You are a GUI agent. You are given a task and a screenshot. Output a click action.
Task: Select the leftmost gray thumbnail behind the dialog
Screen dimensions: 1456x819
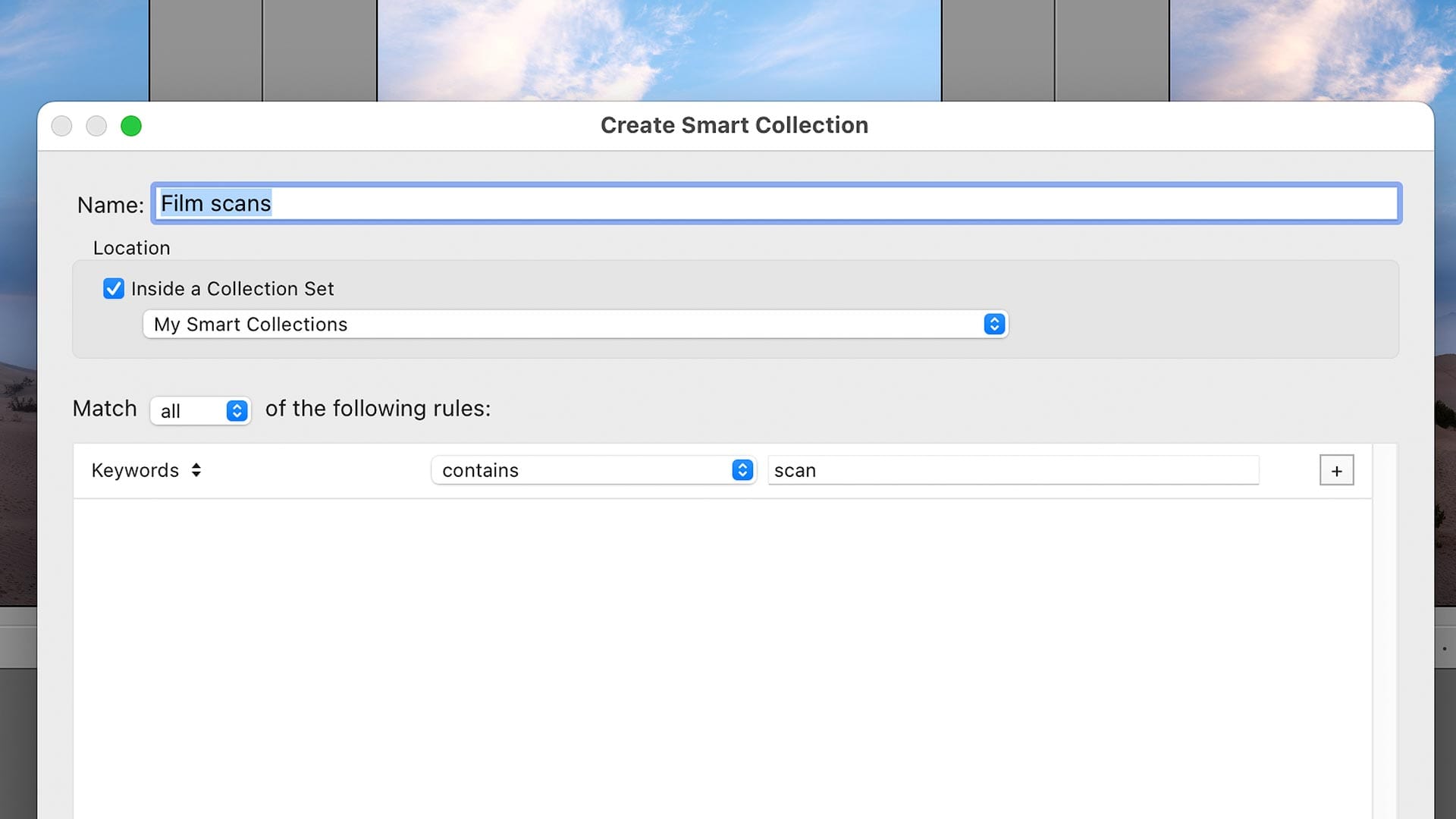point(206,49)
